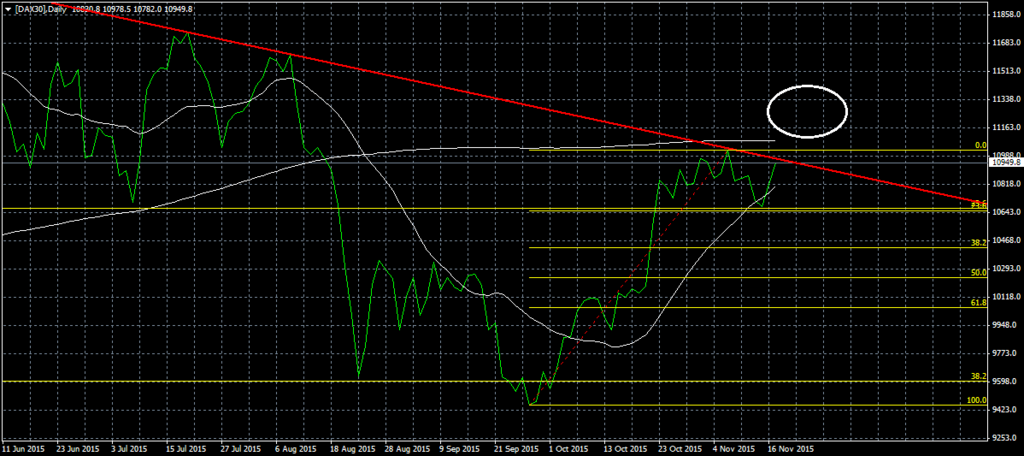Click the 10293.0 price axis label
The image size is (1024, 456).
pyautogui.click(x=1004, y=268)
